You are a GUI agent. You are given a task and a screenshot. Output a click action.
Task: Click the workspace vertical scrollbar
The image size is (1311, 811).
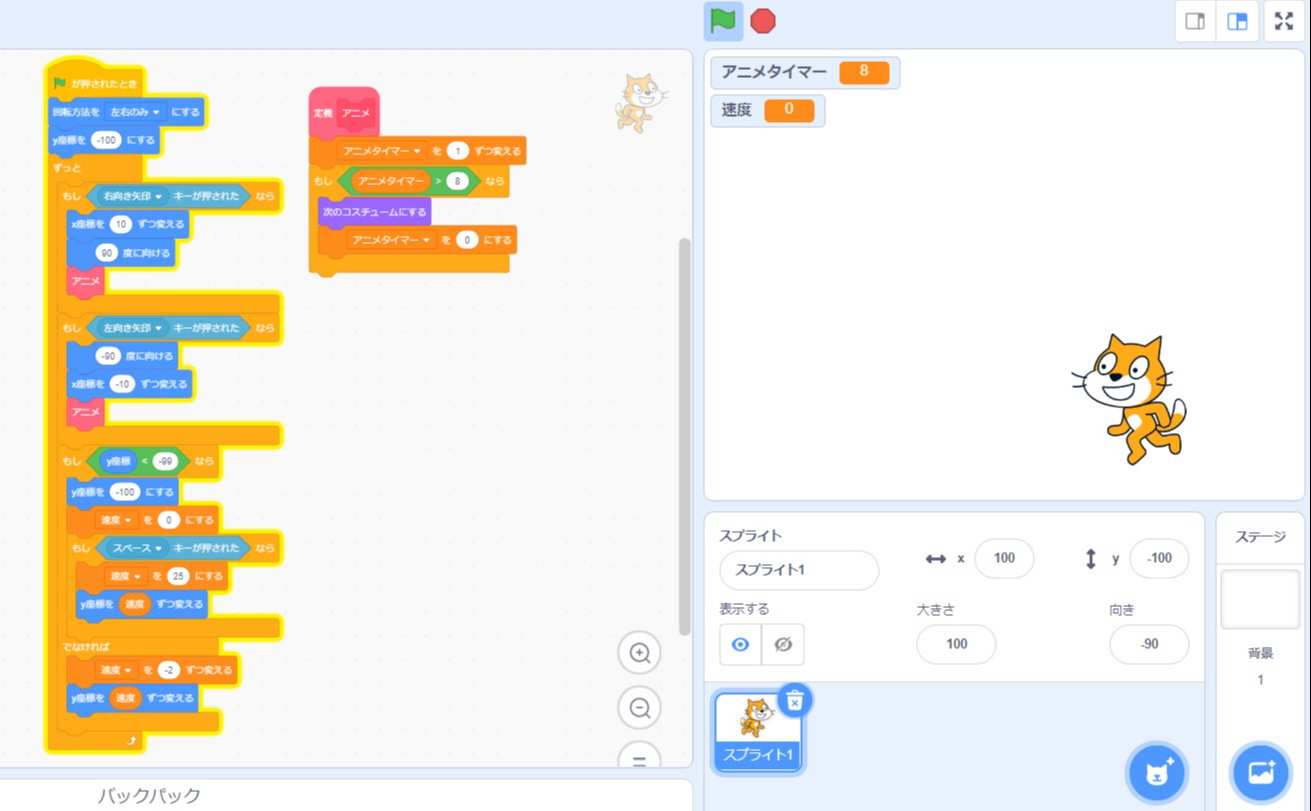click(684, 435)
